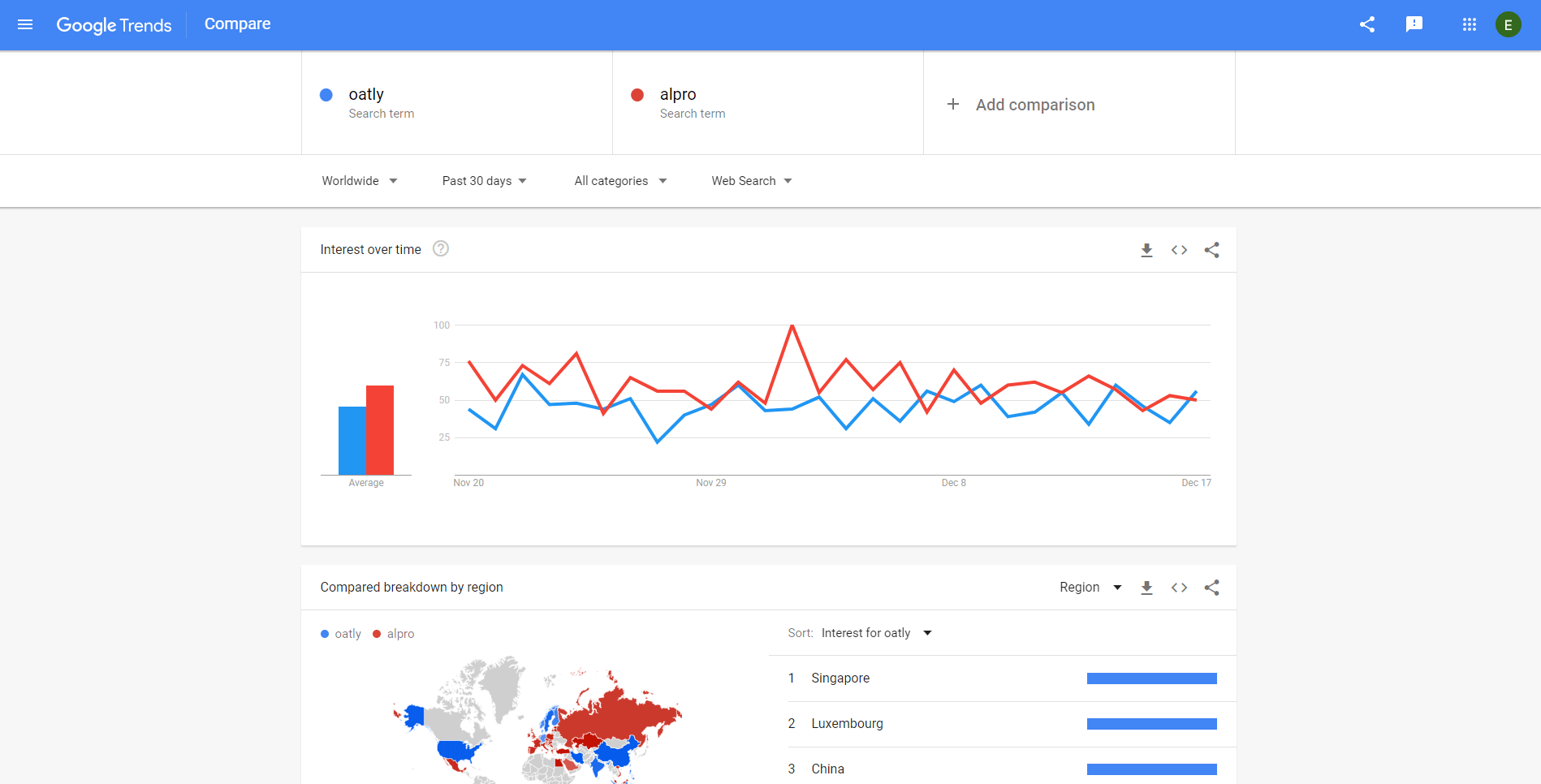The image size is (1541, 784).
Task: Share the Interest over time chart
Action: (1211, 250)
